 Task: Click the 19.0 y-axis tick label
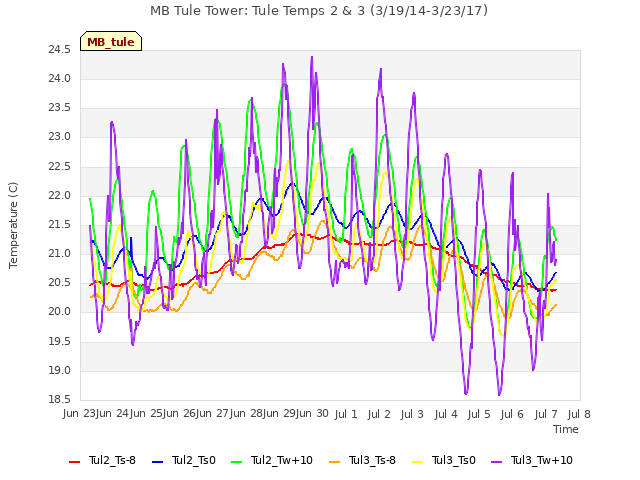point(60,371)
